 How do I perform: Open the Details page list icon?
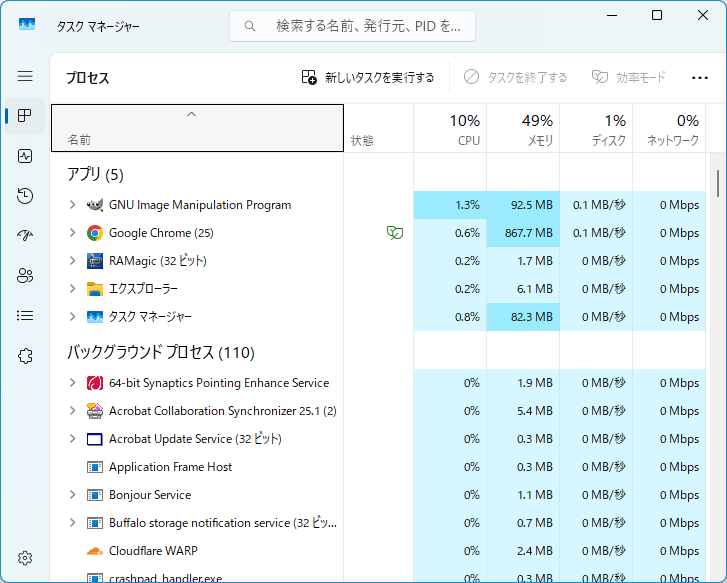point(25,316)
